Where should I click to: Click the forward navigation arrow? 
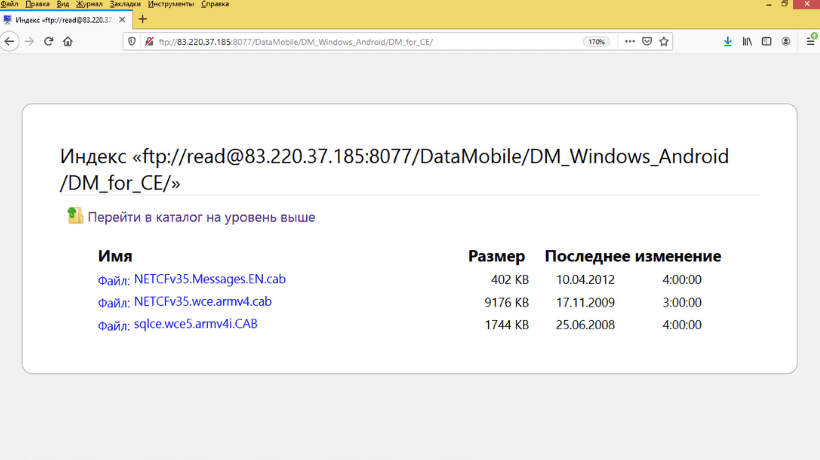click(x=29, y=41)
